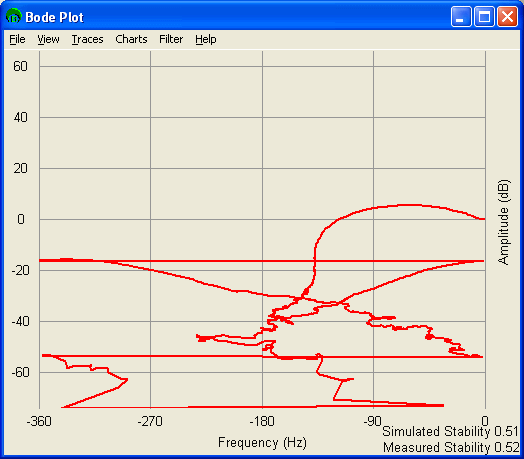Viewport: 524px width, 459px height.
Task: Open the Traces menu
Action: point(87,39)
